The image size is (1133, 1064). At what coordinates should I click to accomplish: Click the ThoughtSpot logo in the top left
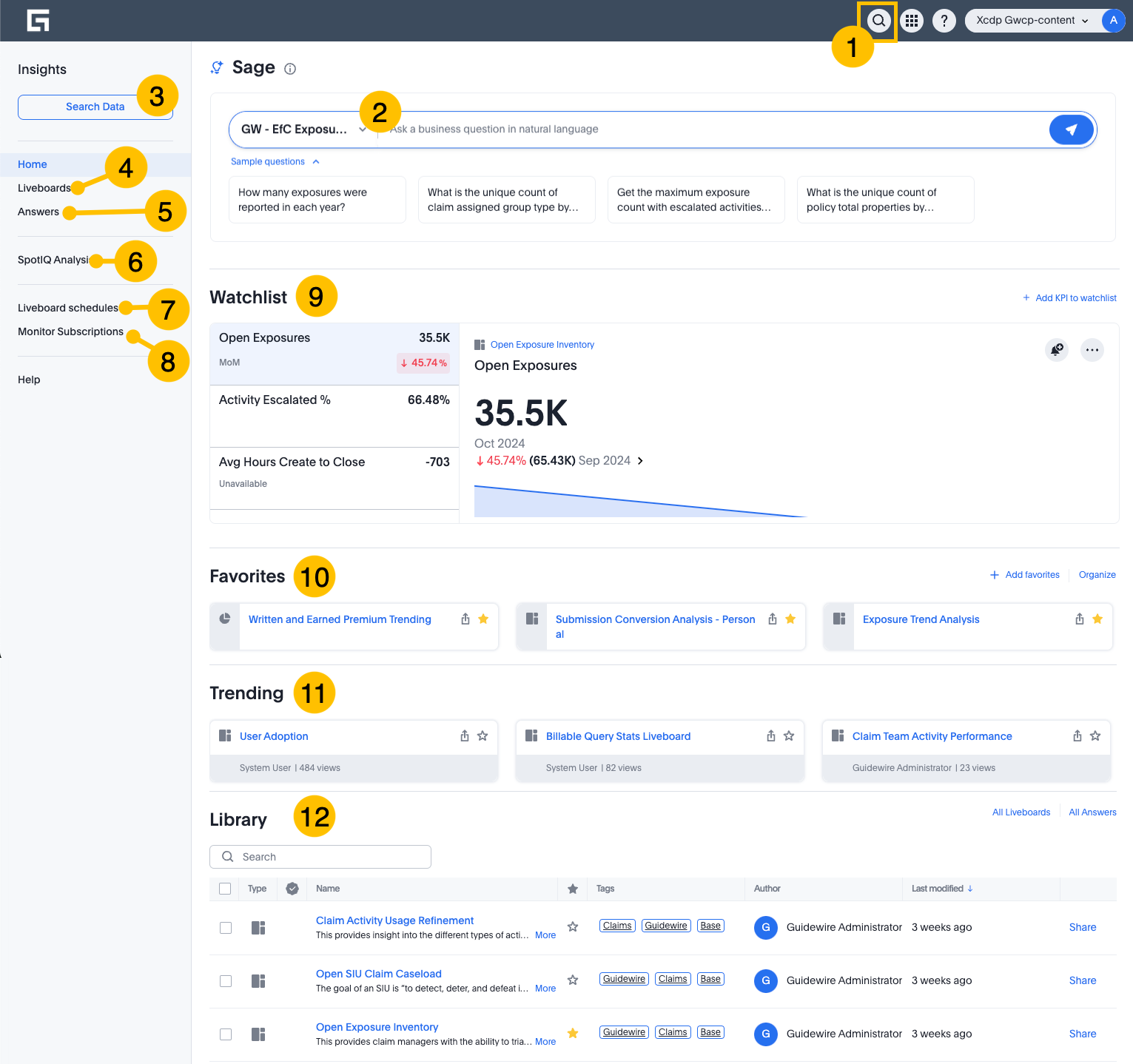click(37, 20)
